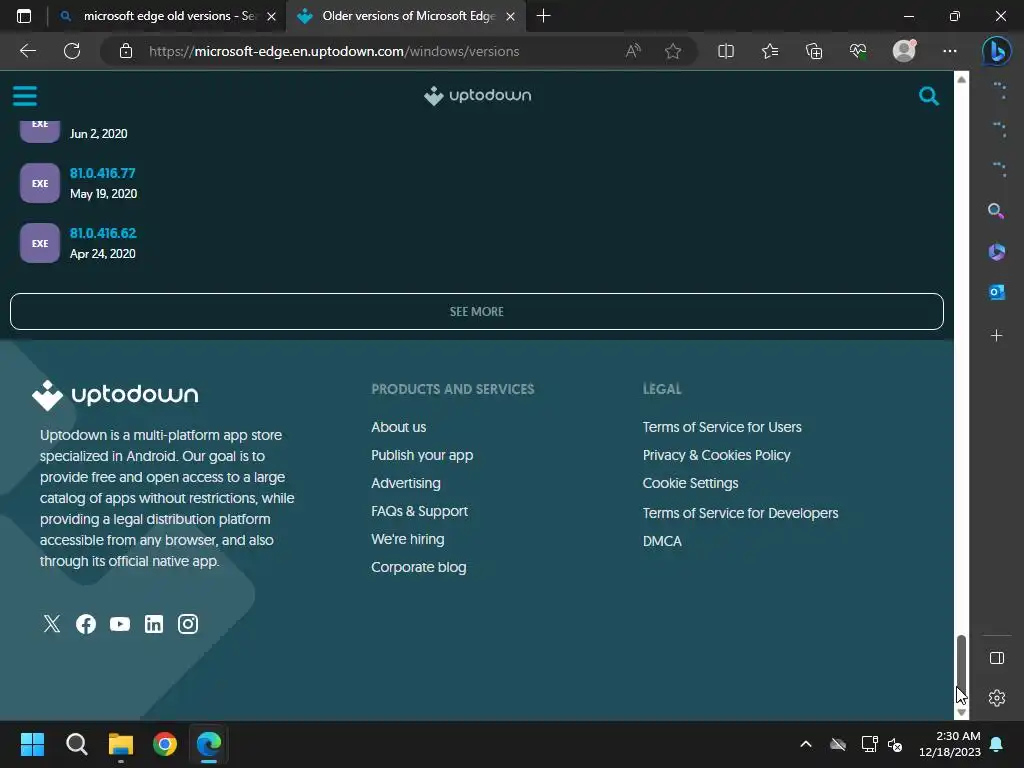Screen dimensions: 1024x768
Task: Click the page scrollbar thumb
Action: pos(961,666)
